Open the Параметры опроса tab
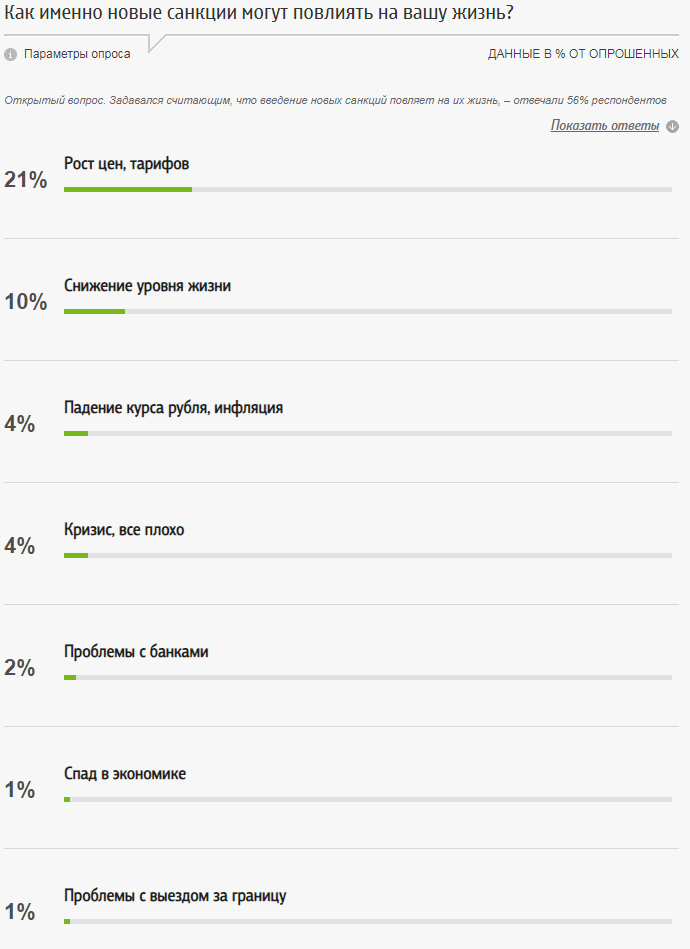This screenshot has width=690, height=949. click(x=77, y=54)
